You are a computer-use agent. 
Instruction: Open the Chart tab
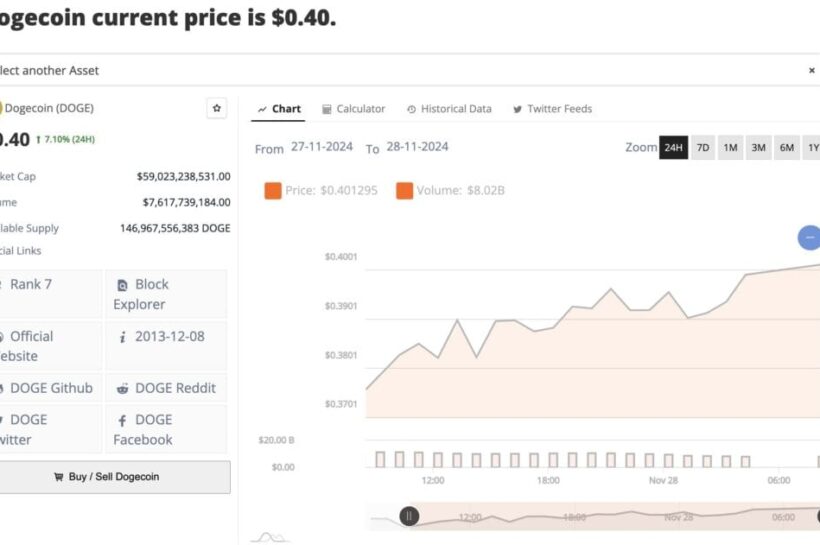(x=279, y=109)
